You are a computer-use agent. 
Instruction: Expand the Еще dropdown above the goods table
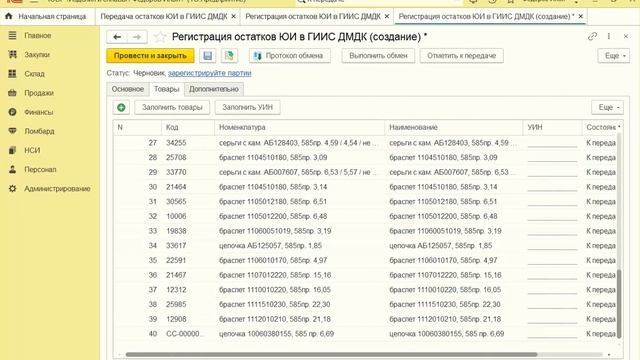tap(608, 107)
